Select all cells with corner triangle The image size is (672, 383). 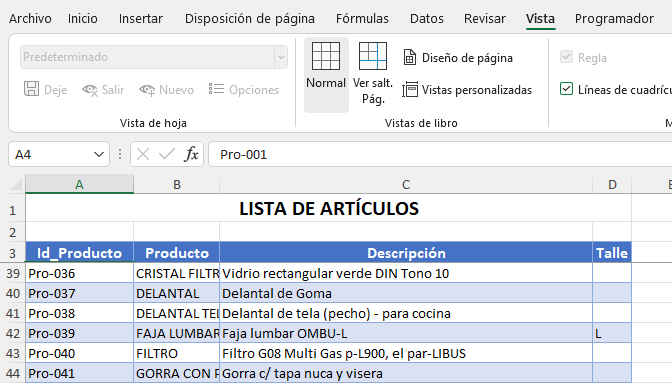tap(16, 185)
